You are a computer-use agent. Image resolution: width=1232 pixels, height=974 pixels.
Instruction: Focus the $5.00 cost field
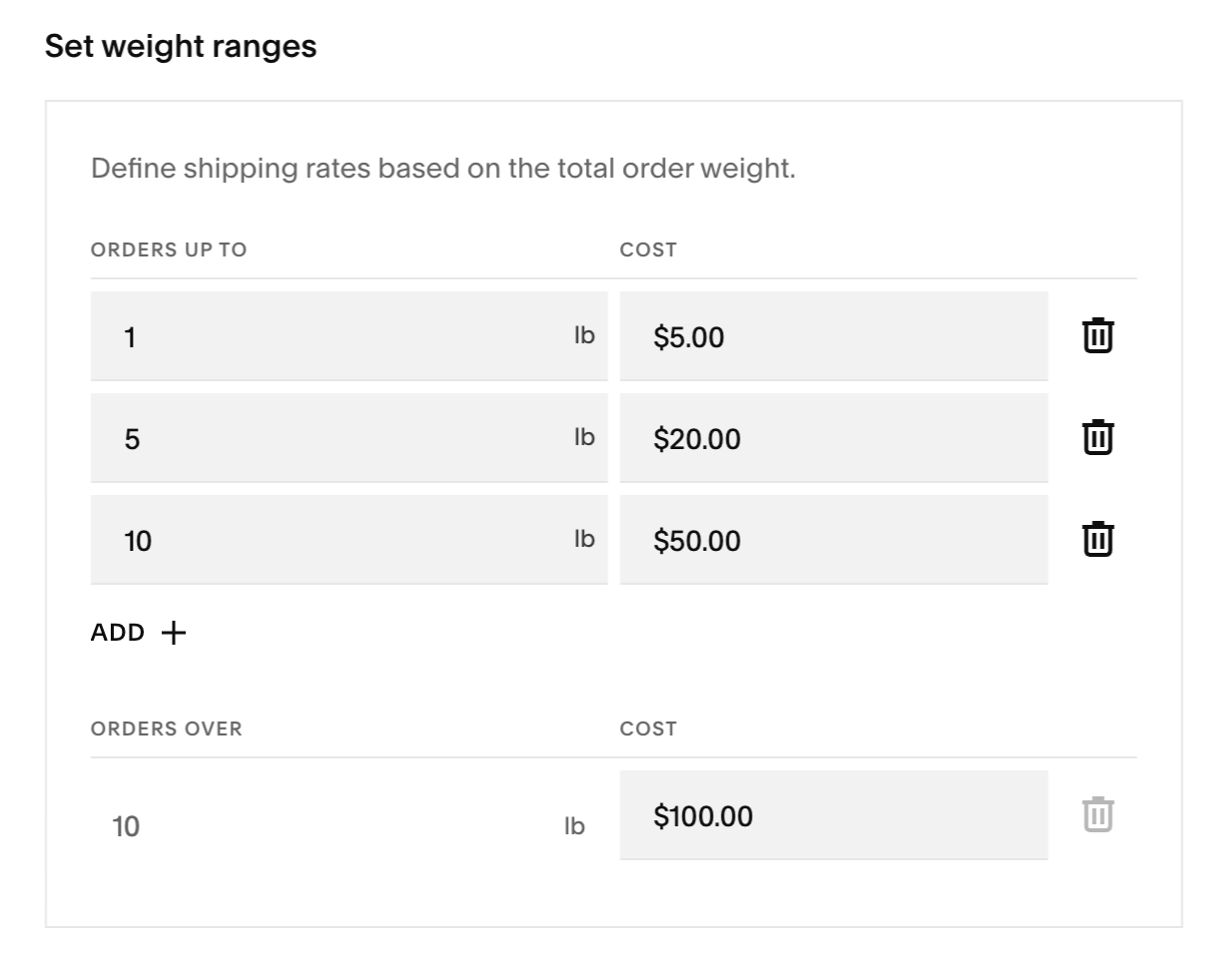pos(833,337)
